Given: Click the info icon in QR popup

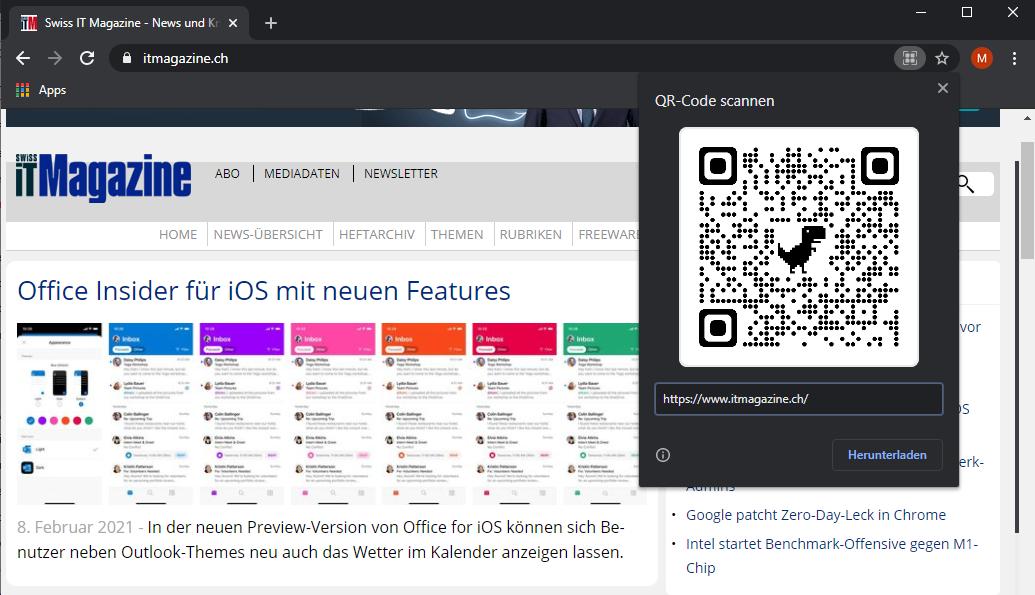Looking at the screenshot, I should click(x=663, y=455).
